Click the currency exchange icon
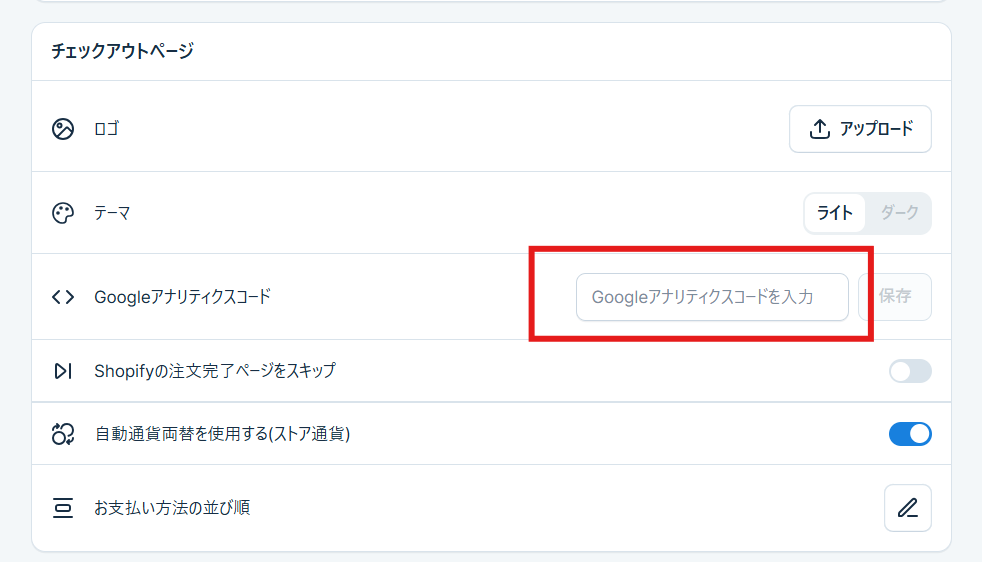Viewport: 982px width, 562px height. (x=63, y=434)
